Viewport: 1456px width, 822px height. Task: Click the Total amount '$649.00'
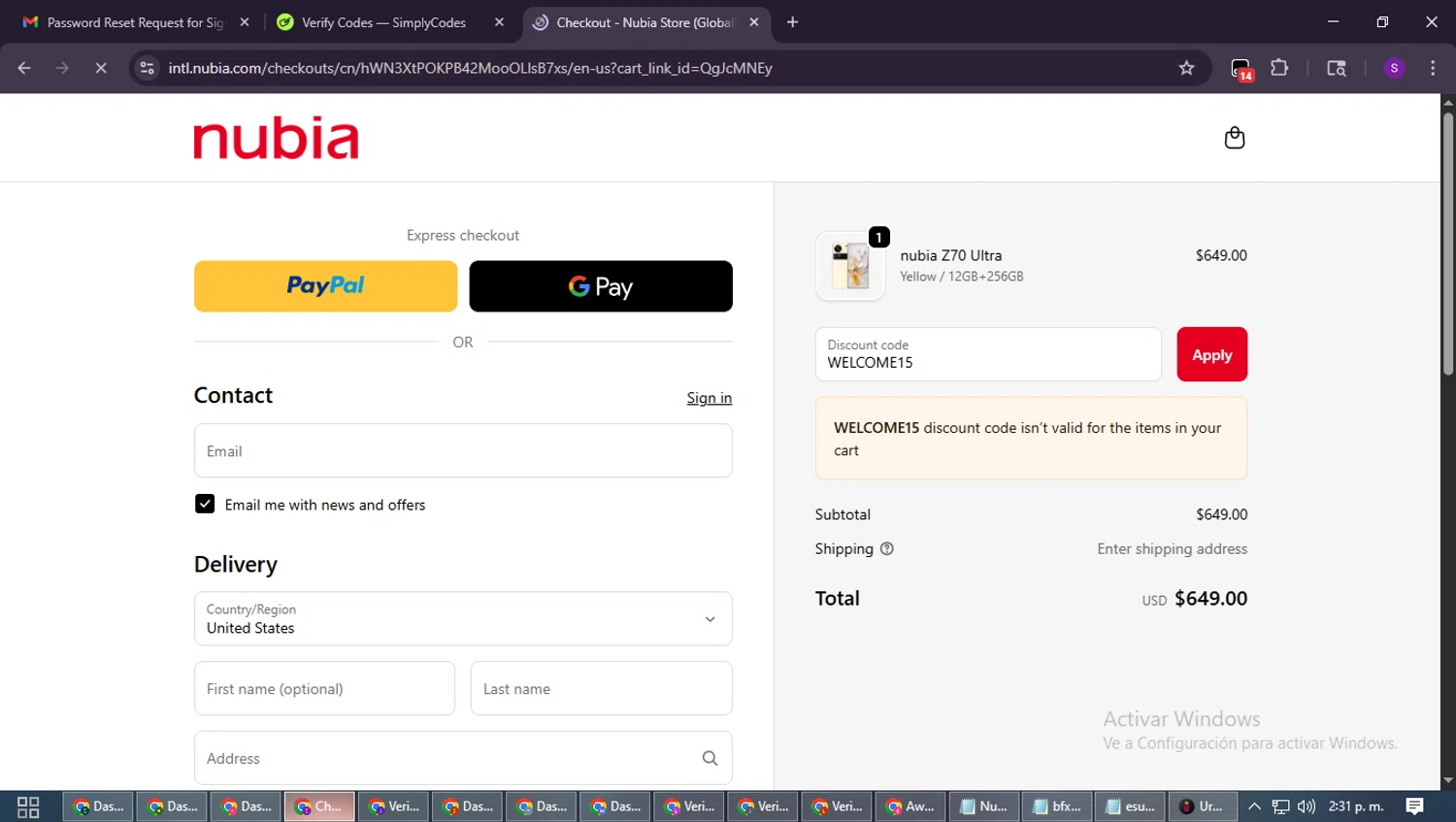pyautogui.click(x=1210, y=599)
